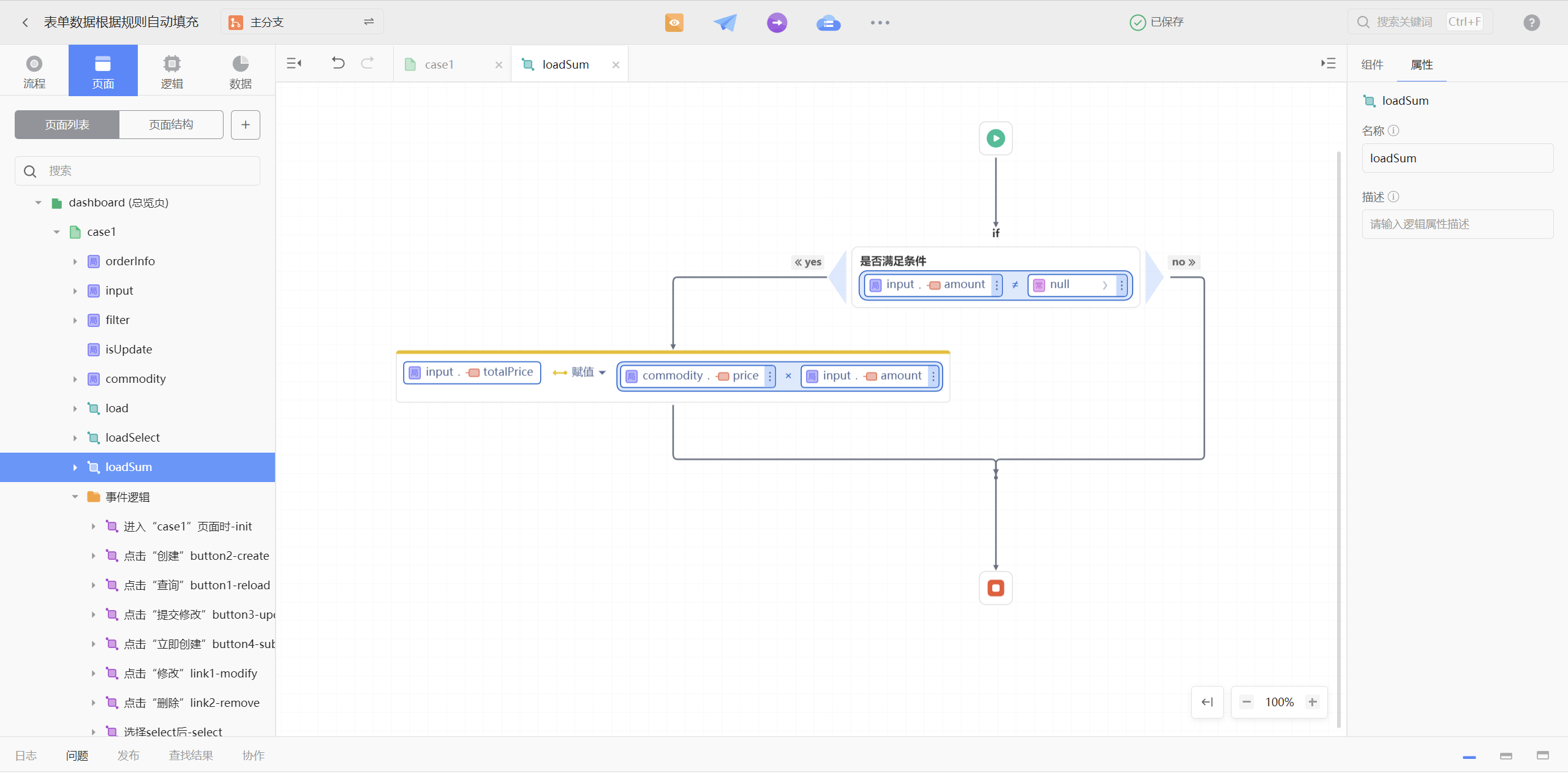
Task: Switch to 逻辑 section
Action: pyautogui.click(x=172, y=71)
